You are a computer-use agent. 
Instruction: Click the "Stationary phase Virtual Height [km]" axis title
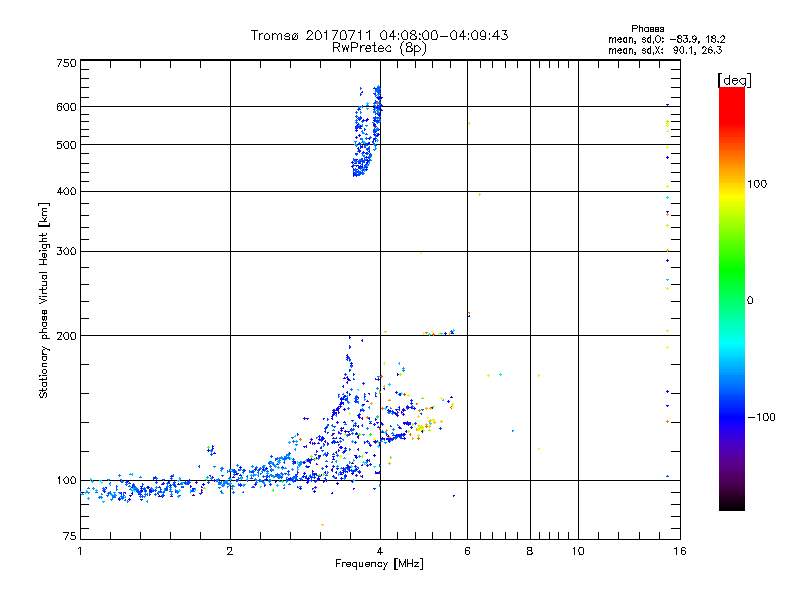(x=44, y=300)
